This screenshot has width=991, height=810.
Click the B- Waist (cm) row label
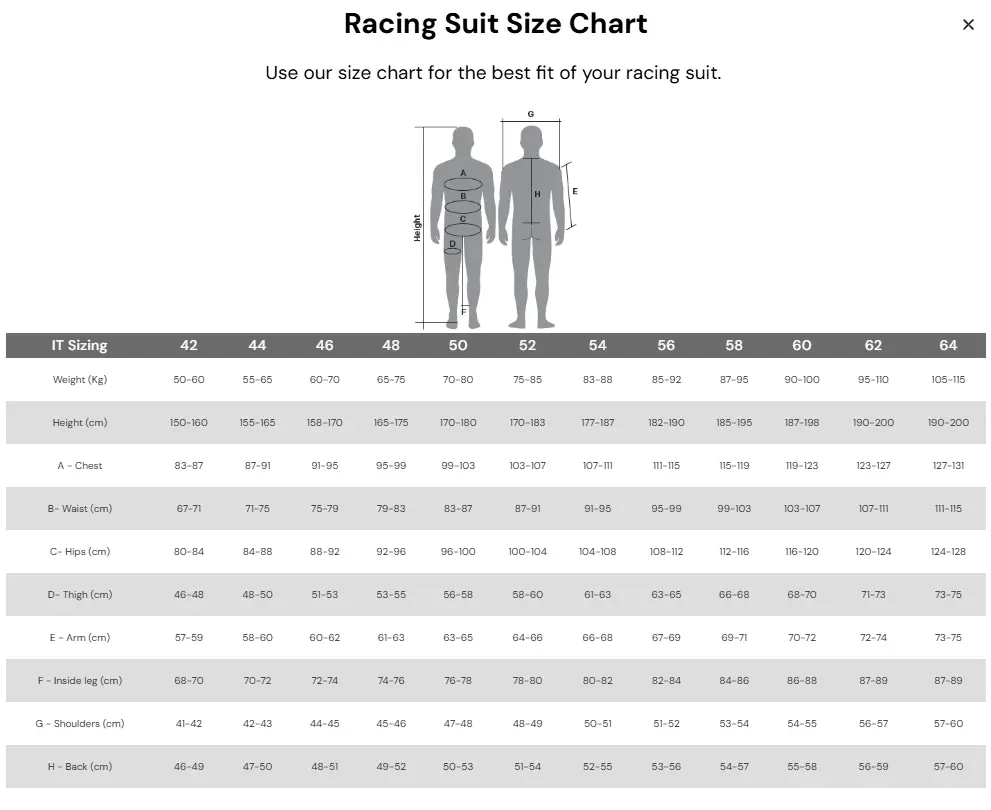pos(80,509)
